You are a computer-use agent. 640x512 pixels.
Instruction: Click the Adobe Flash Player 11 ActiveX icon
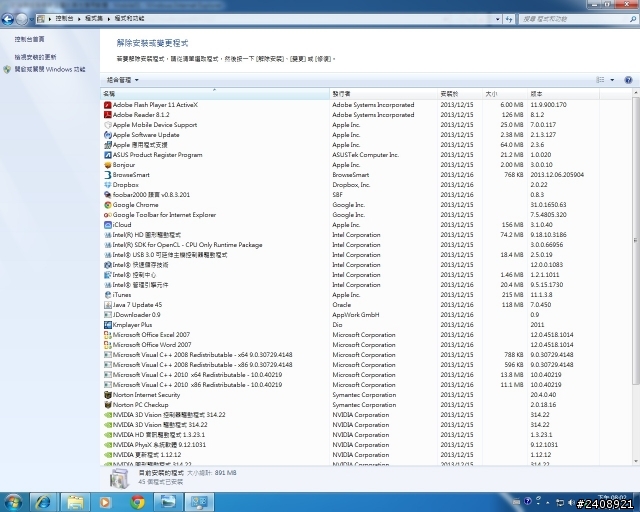click(108, 105)
